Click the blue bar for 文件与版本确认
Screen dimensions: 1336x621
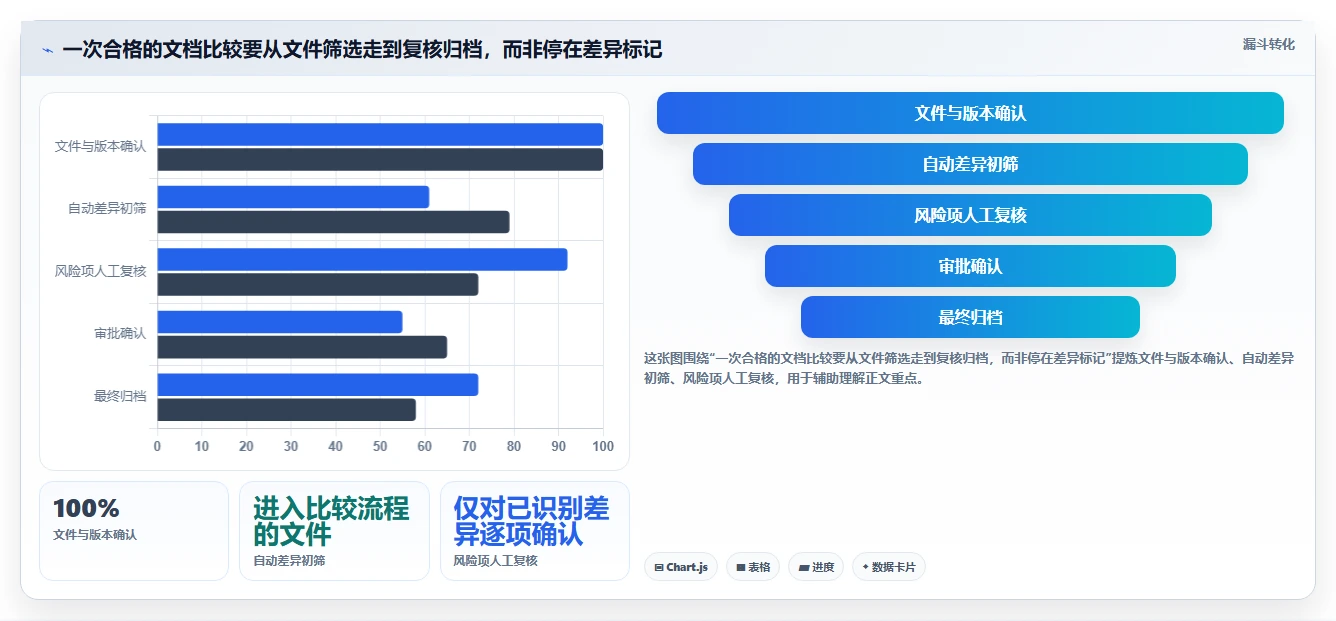point(380,134)
